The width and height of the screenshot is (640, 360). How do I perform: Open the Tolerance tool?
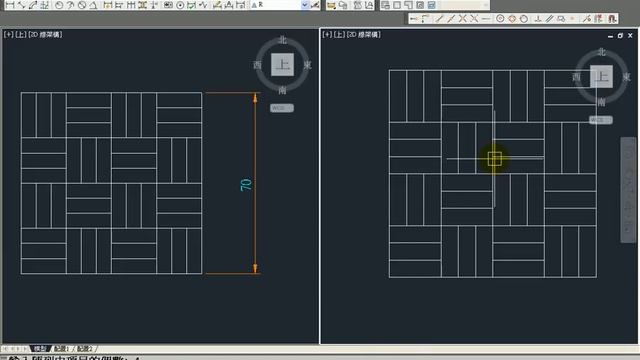tap(168, 5)
